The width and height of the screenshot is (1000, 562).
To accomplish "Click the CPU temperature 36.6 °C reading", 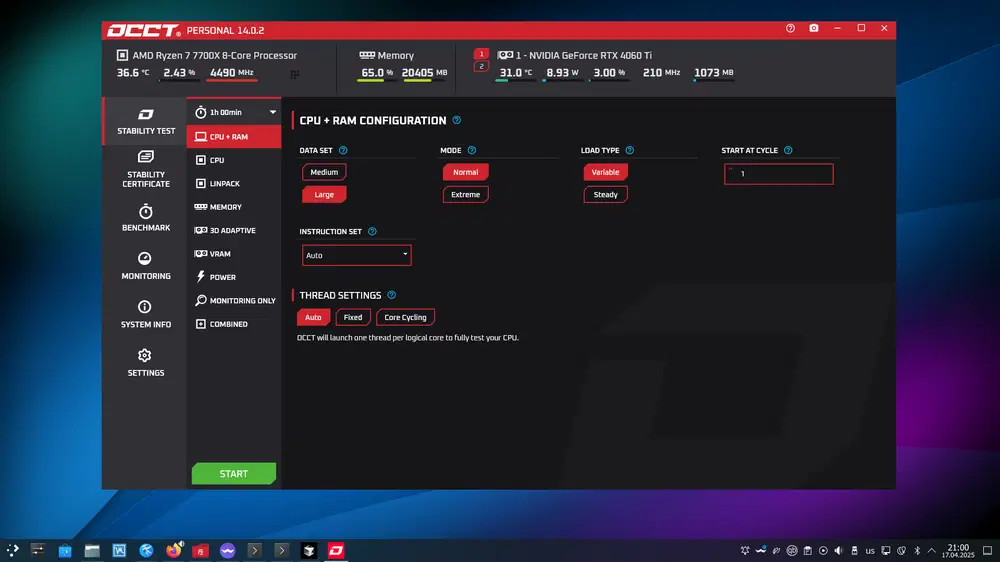I will point(133,73).
